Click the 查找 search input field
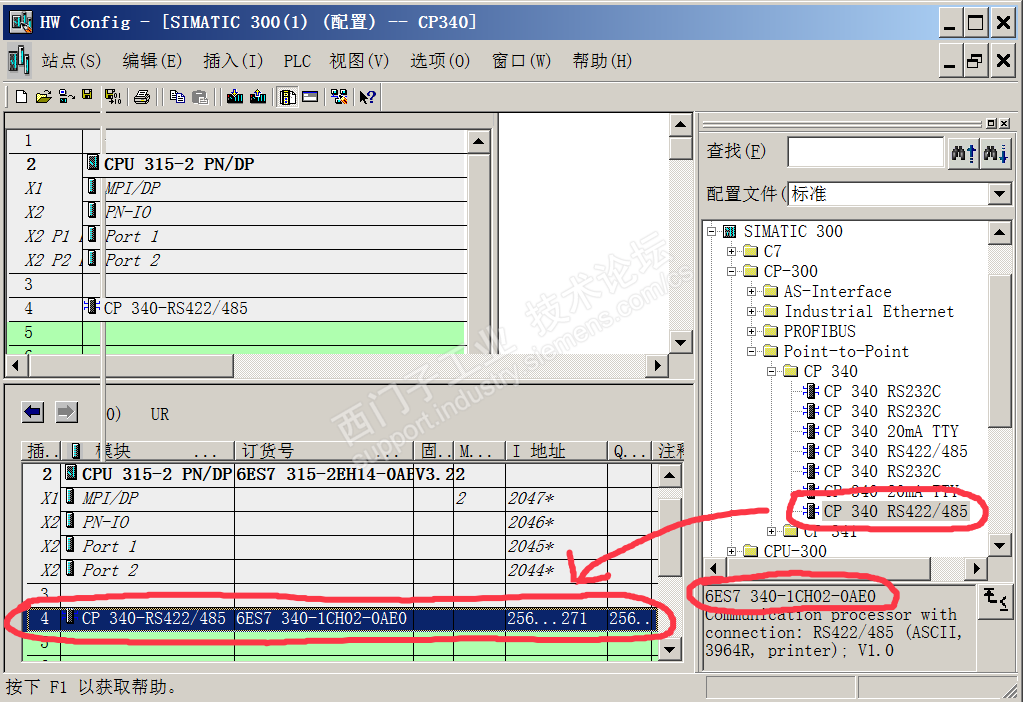1024x702 pixels. coord(866,153)
